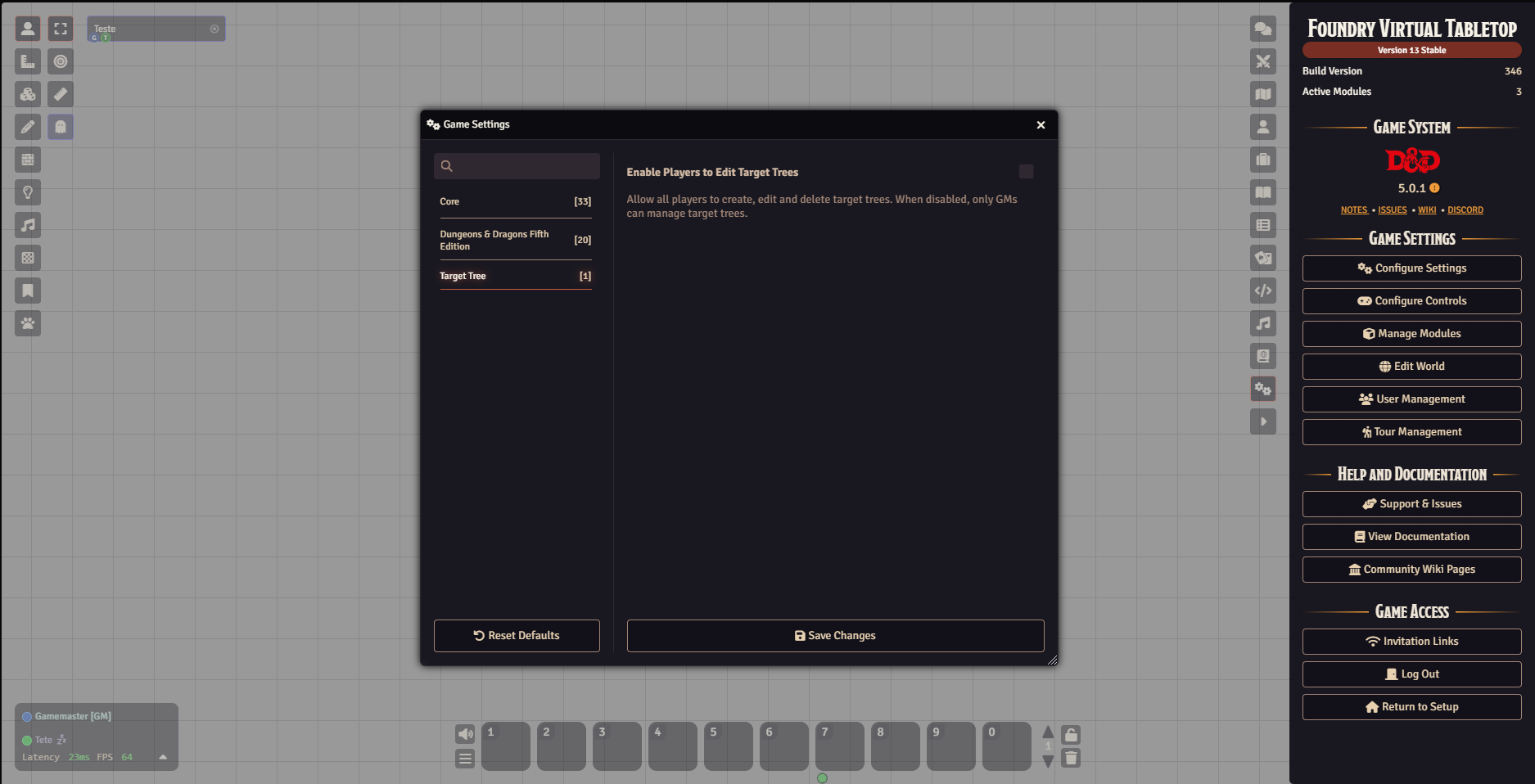The image size is (1535, 784).
Task: Collapse the sidebar with the arrow button
Action: coord(1263,421)
